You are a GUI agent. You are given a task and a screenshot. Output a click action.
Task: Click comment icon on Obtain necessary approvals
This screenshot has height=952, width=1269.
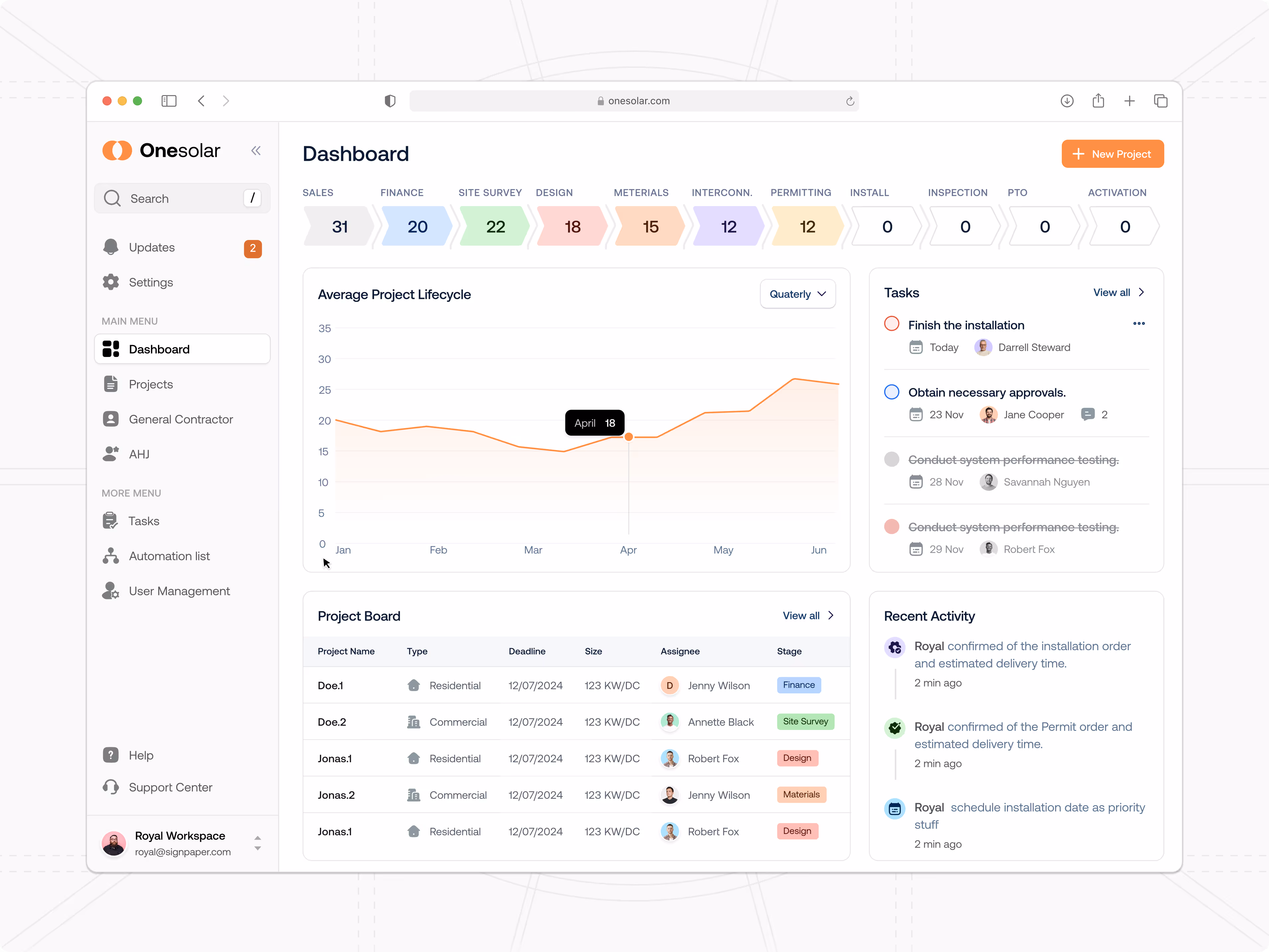[x=1087, y=414]
